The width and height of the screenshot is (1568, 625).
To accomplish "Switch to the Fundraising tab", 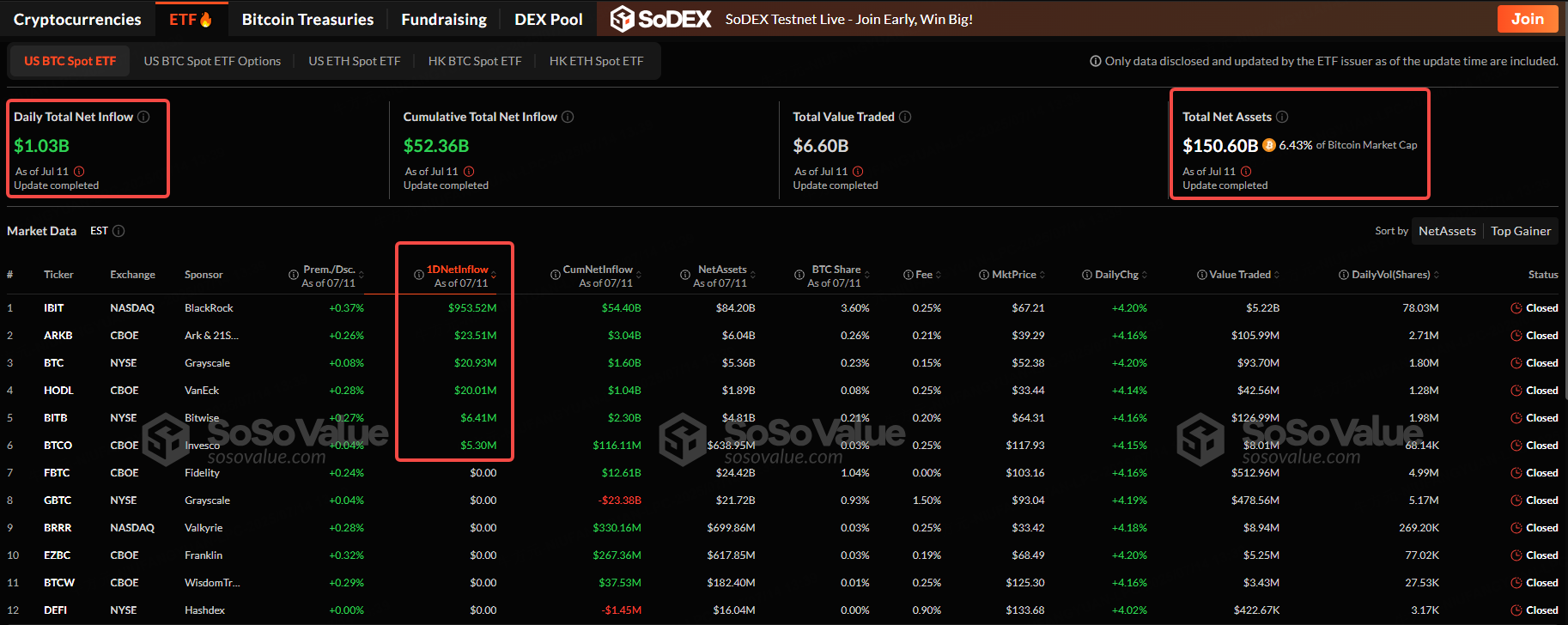I will pyautogui.click(x=444, y=19).
